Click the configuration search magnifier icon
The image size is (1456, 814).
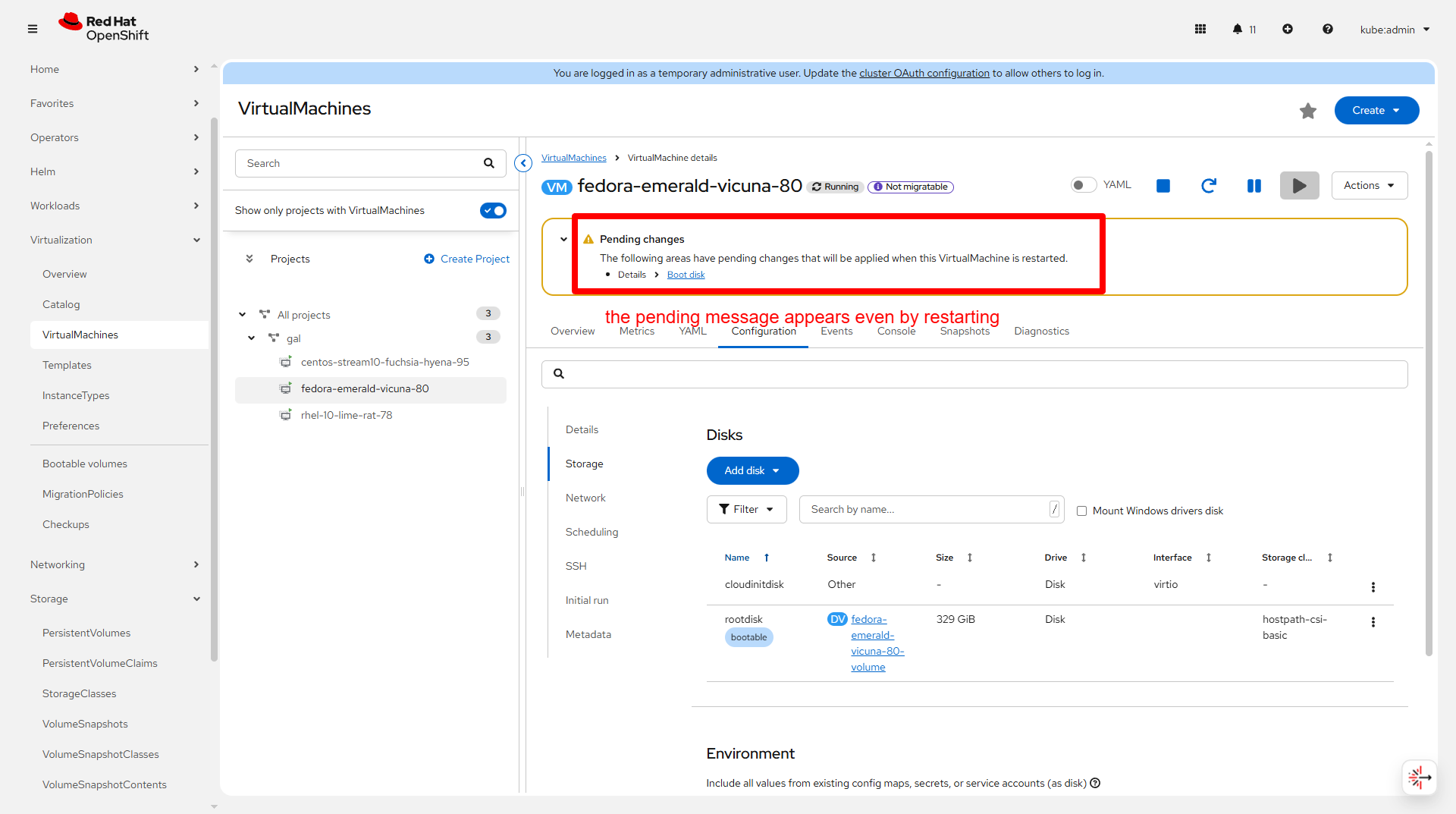pos(559,373)
